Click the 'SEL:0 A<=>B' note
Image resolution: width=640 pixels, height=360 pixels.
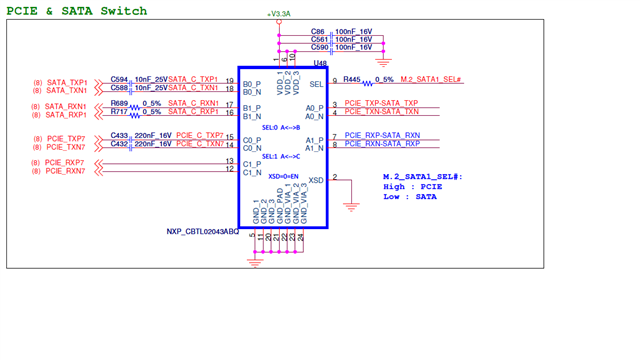point(281,128)
